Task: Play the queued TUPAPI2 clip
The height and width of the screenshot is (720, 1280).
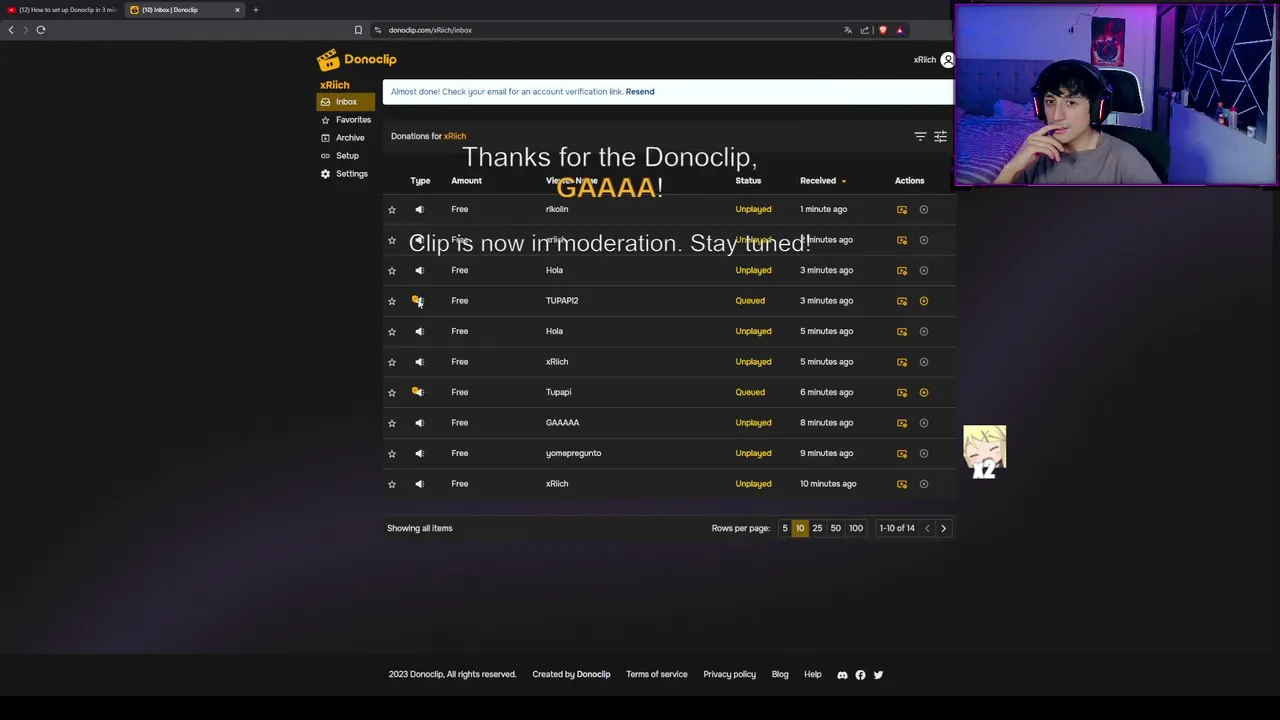Action: pos(924,301)
